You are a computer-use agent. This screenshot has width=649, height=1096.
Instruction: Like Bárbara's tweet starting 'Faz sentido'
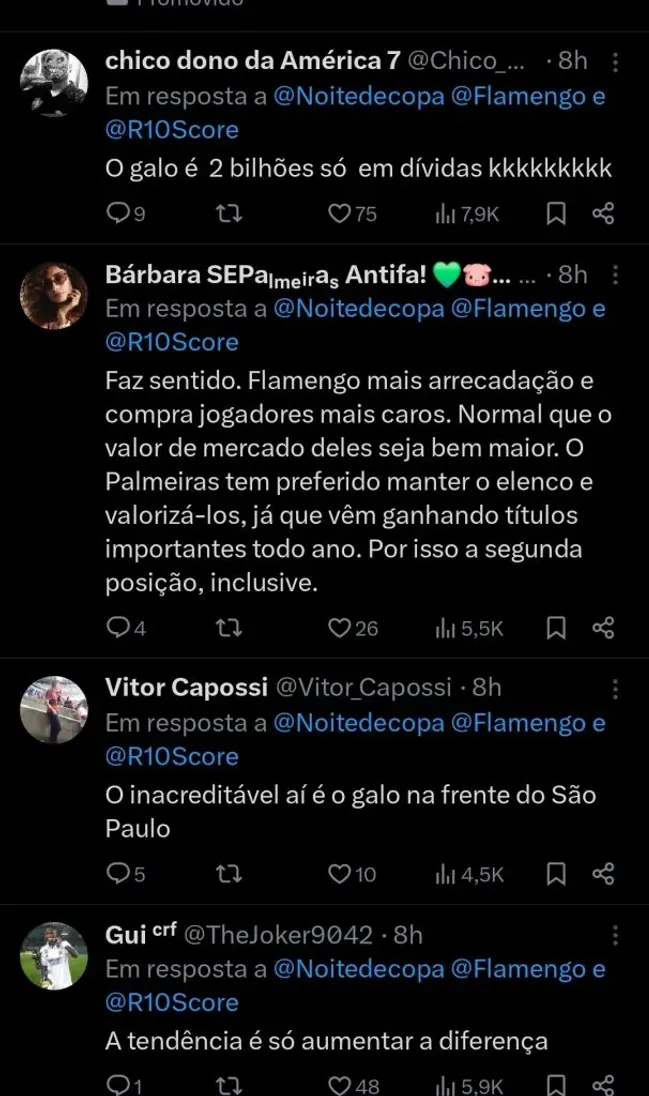[341, 628]
